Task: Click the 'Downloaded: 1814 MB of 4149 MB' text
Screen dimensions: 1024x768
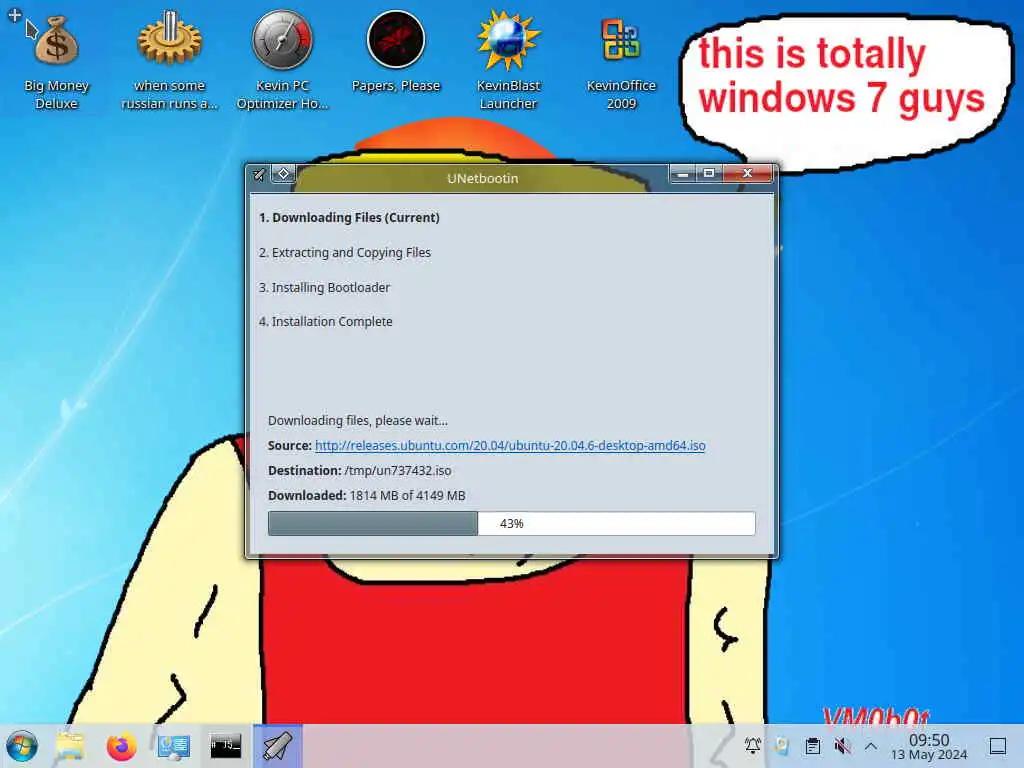Action: (366, 496)
